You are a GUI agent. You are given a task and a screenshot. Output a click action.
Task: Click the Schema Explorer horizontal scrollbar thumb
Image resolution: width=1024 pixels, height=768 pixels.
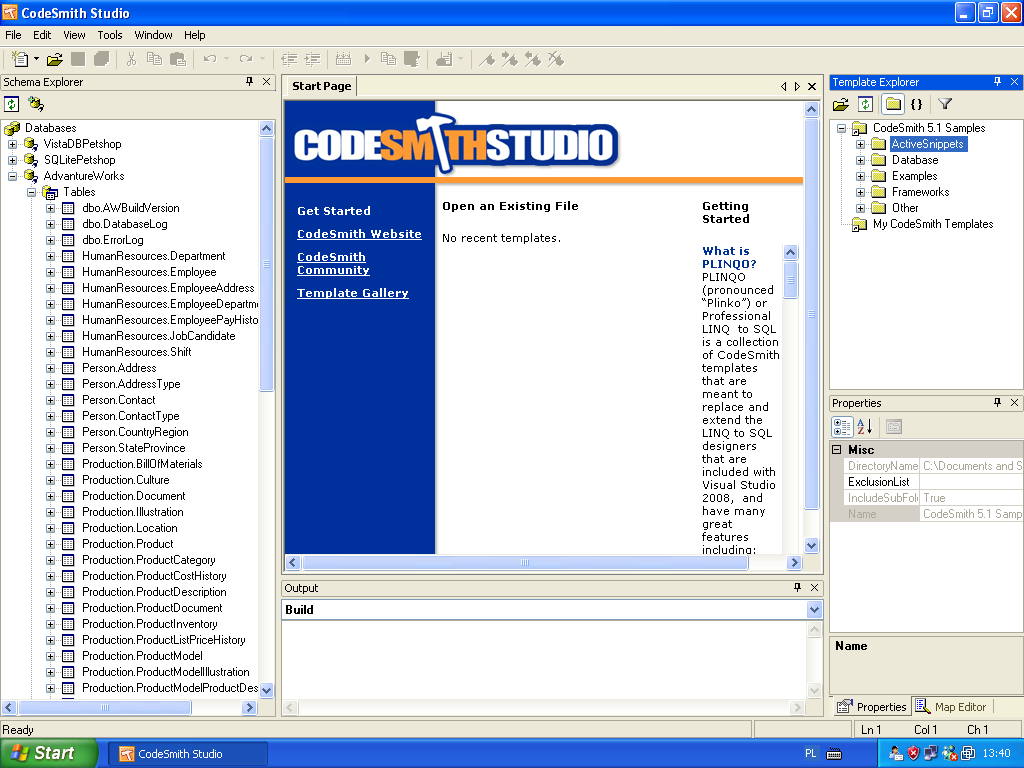[105, 707]
